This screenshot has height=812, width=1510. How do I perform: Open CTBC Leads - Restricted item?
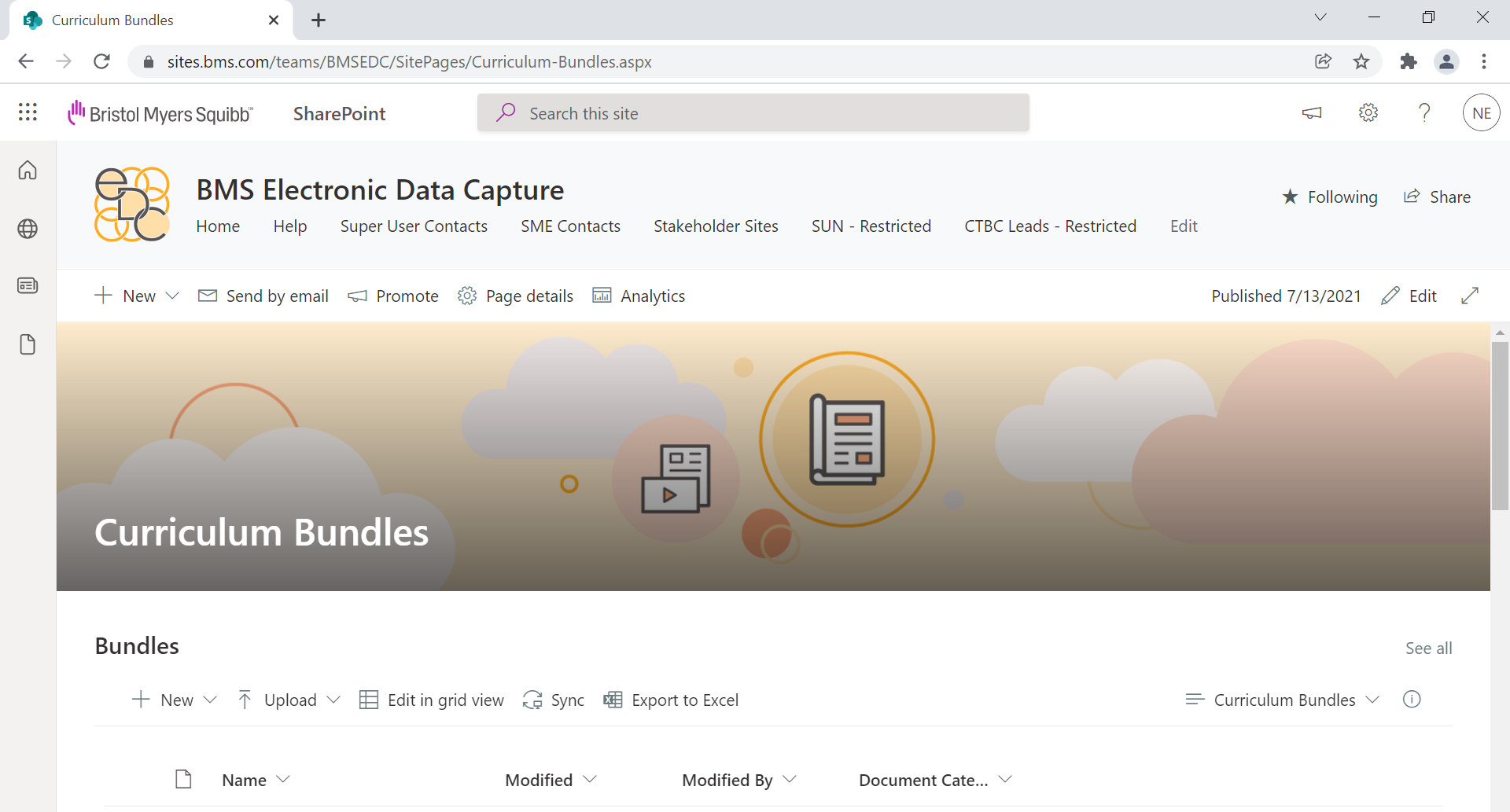[x=1051, y=226]
